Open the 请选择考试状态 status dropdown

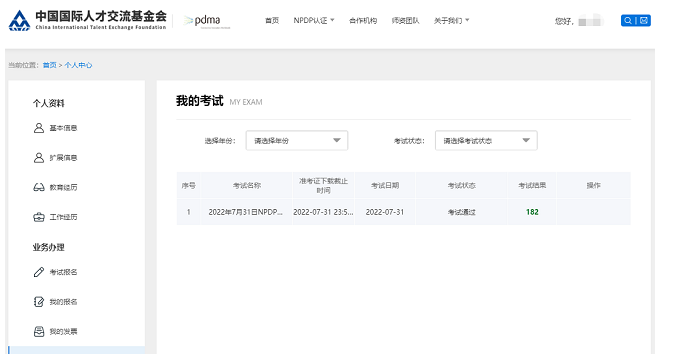click(x=486, y=140)
